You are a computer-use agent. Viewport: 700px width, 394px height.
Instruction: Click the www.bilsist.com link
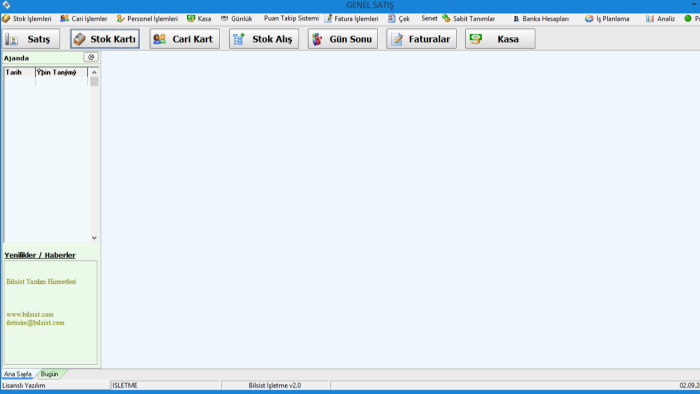click(30, 315)
